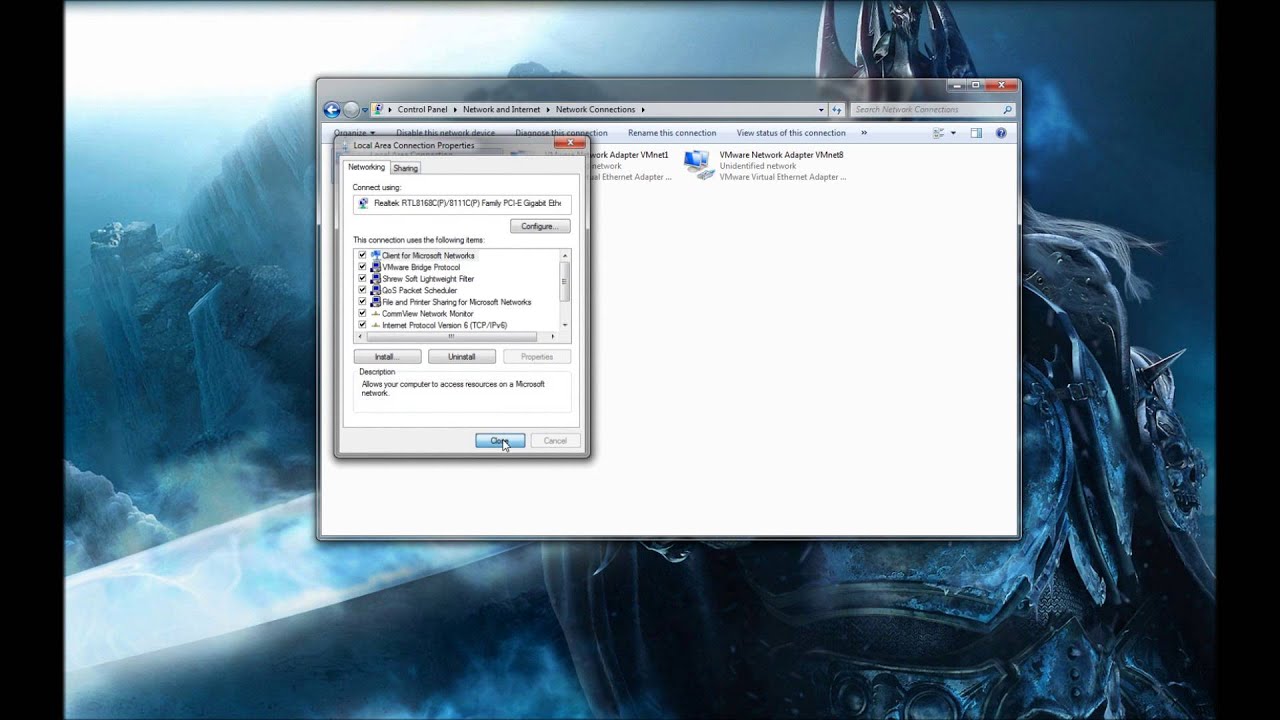Image resolution: width=1280 pixels, height=720 pixels.
Task: Select "VMware Network Adapter VMnet8" label
Action: (781, 155)
